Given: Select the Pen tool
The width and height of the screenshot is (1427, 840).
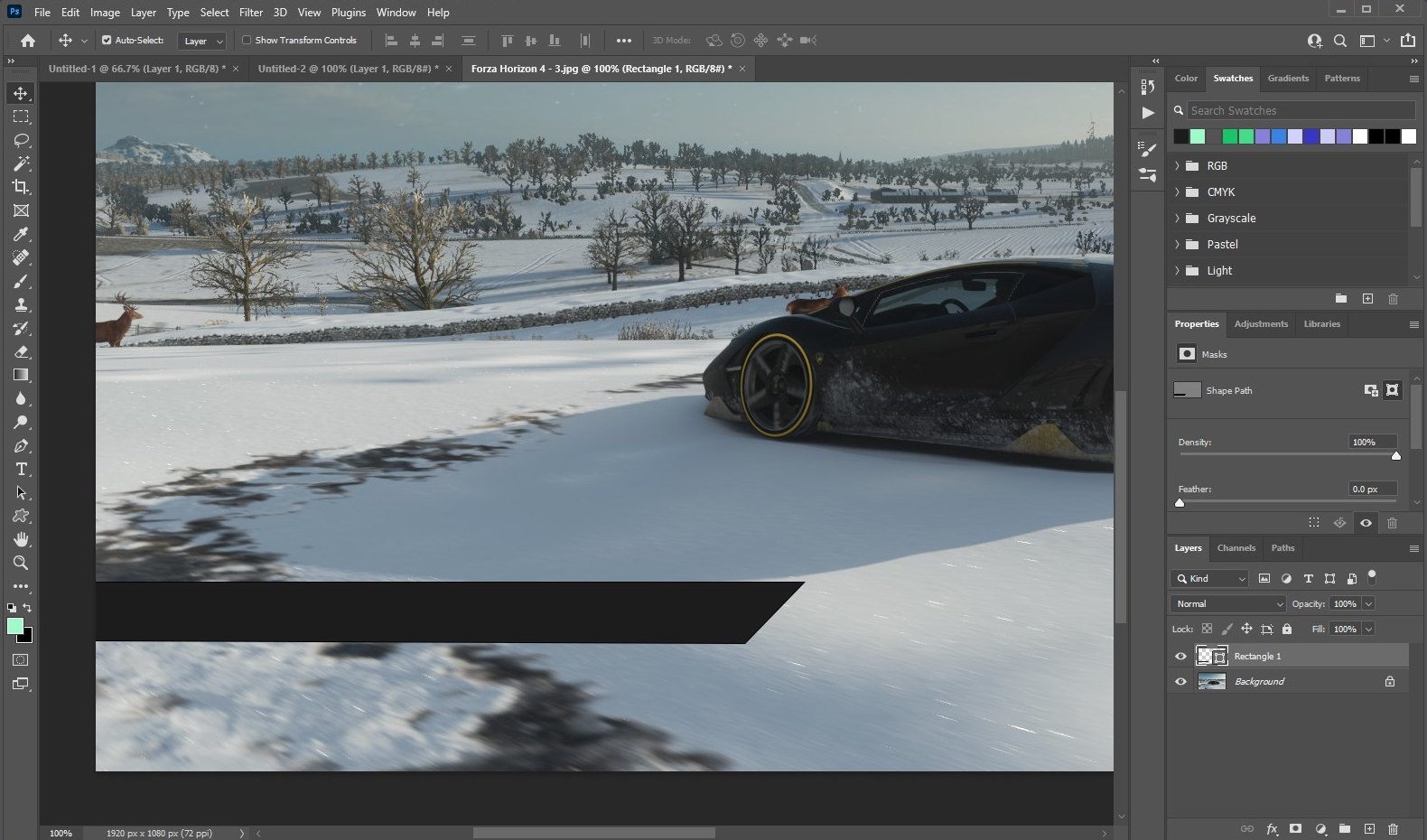Looking at the screenshot, I should pos(21,445).
